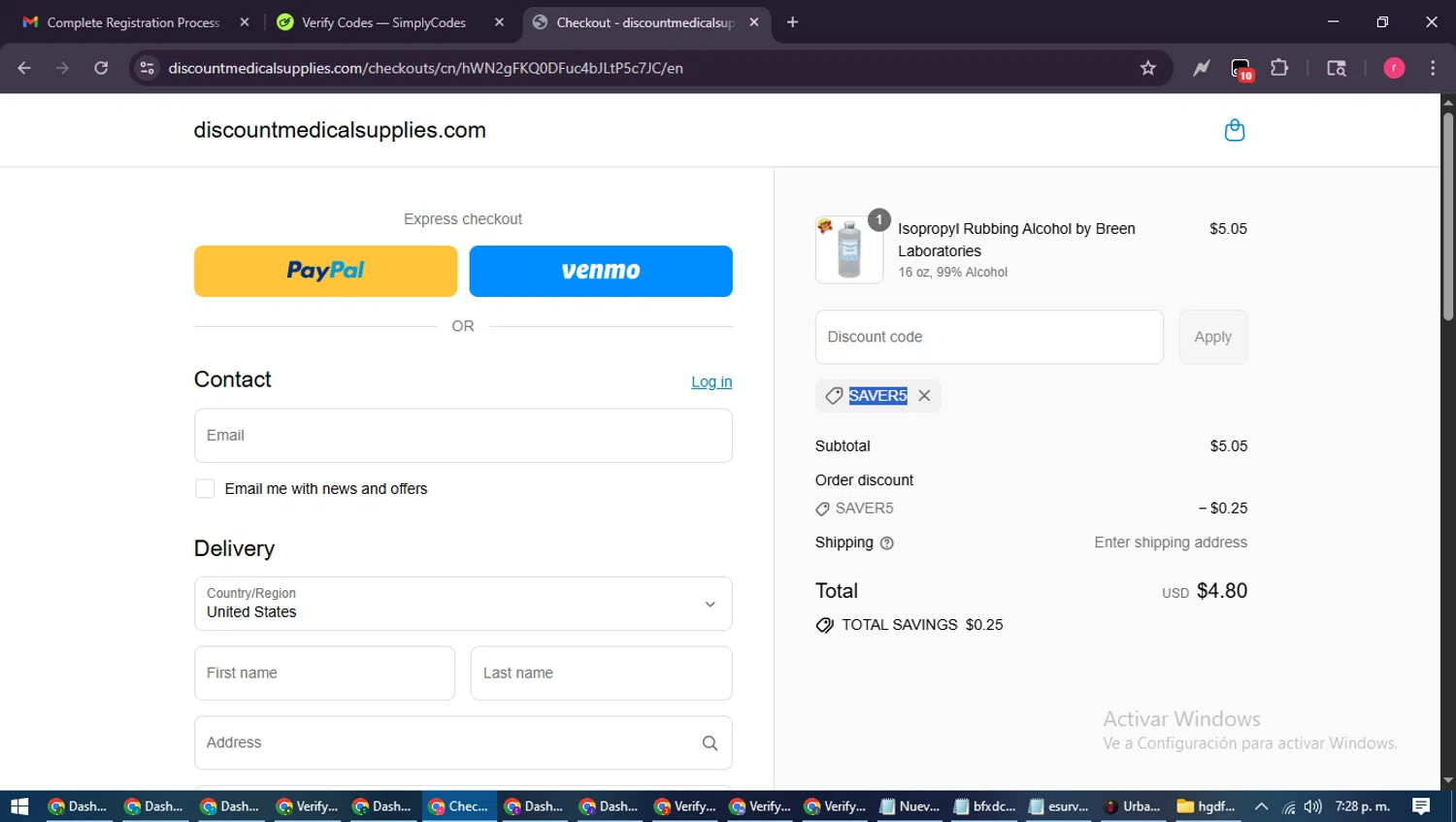The width and height of the screenshot is (1456, 822).
Task: Open the pink Chrome profile avatar
Action: coord(1394,68)
